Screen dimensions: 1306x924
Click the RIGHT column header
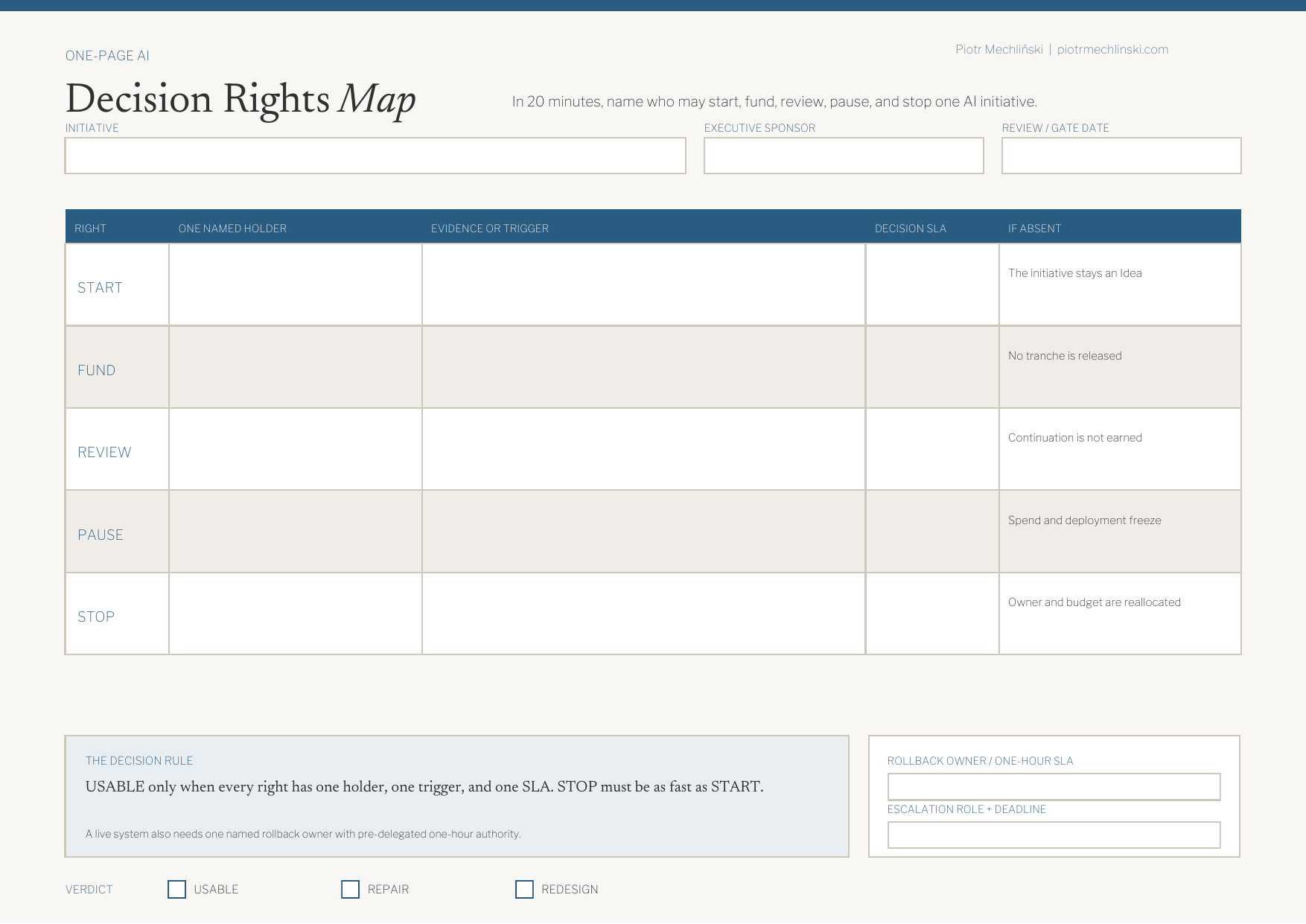(90, 229)
